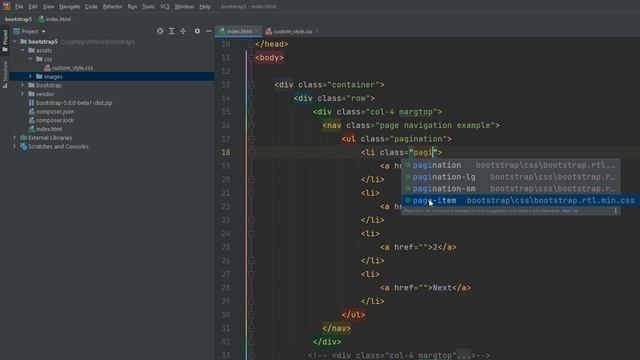Collapse the assets folder
Image resolution: width=640 pixels, height=360 pixels.
point(22,50)
